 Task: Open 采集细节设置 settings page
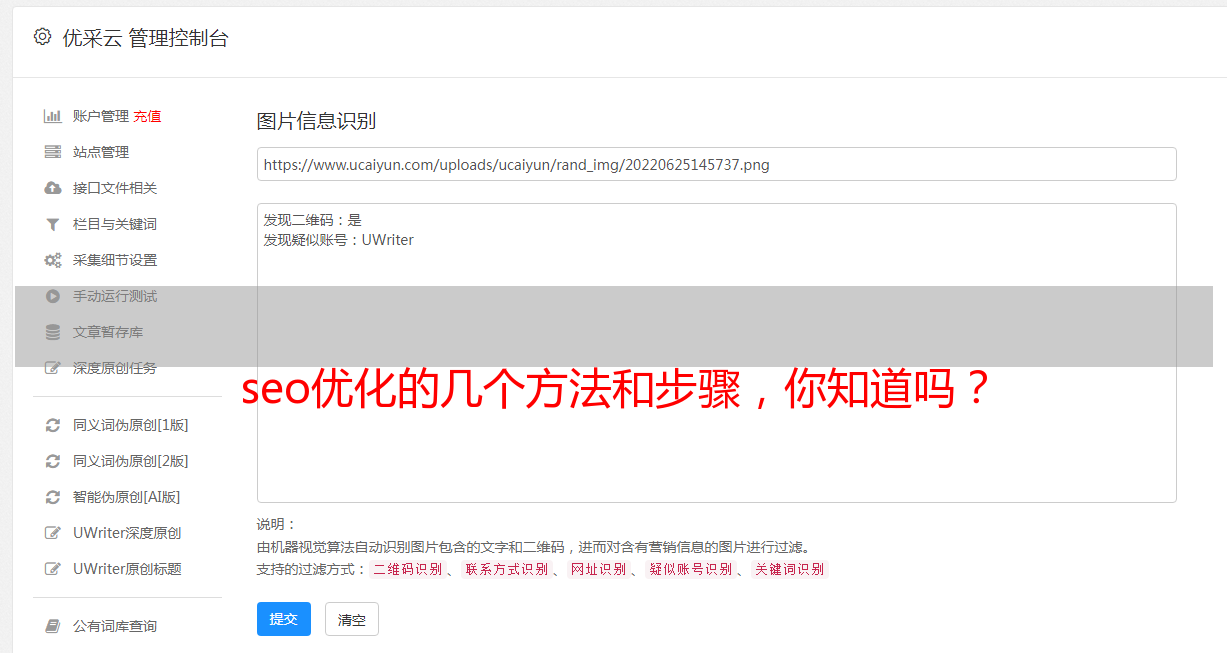point(115,260)
